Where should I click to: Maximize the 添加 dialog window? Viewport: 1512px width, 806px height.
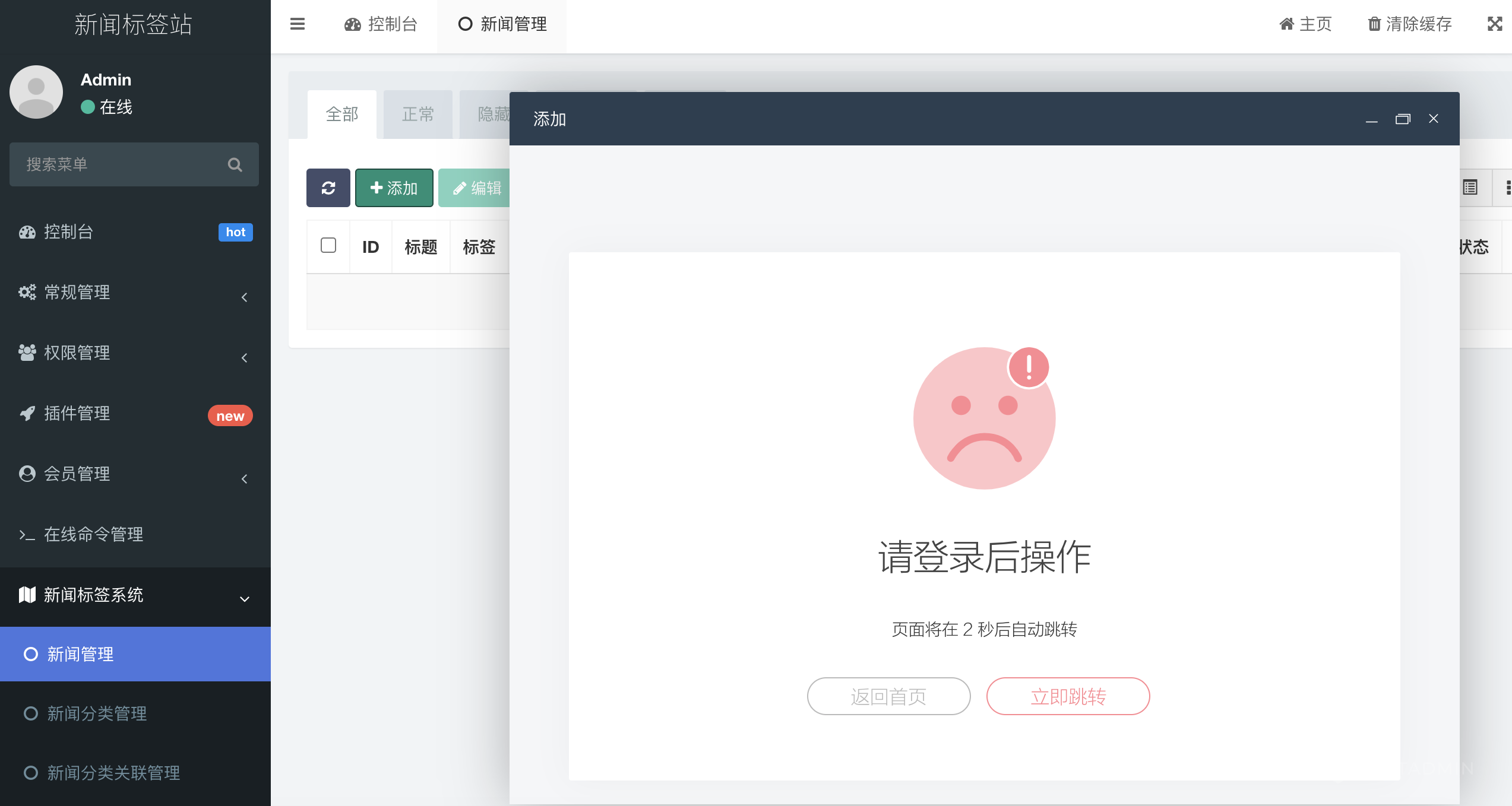(x=1403, y=119)
